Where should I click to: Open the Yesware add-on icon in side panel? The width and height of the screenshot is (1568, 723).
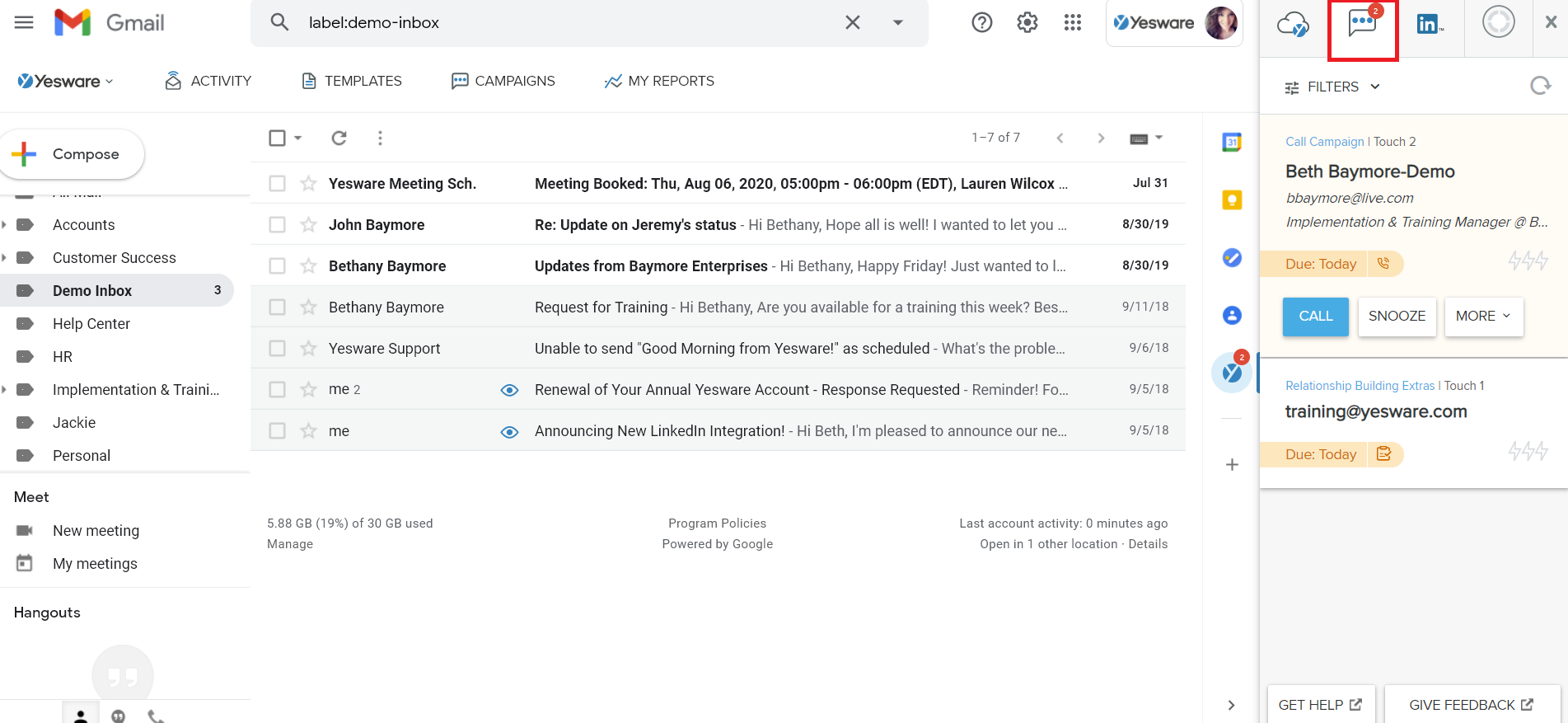(1232, 373)
